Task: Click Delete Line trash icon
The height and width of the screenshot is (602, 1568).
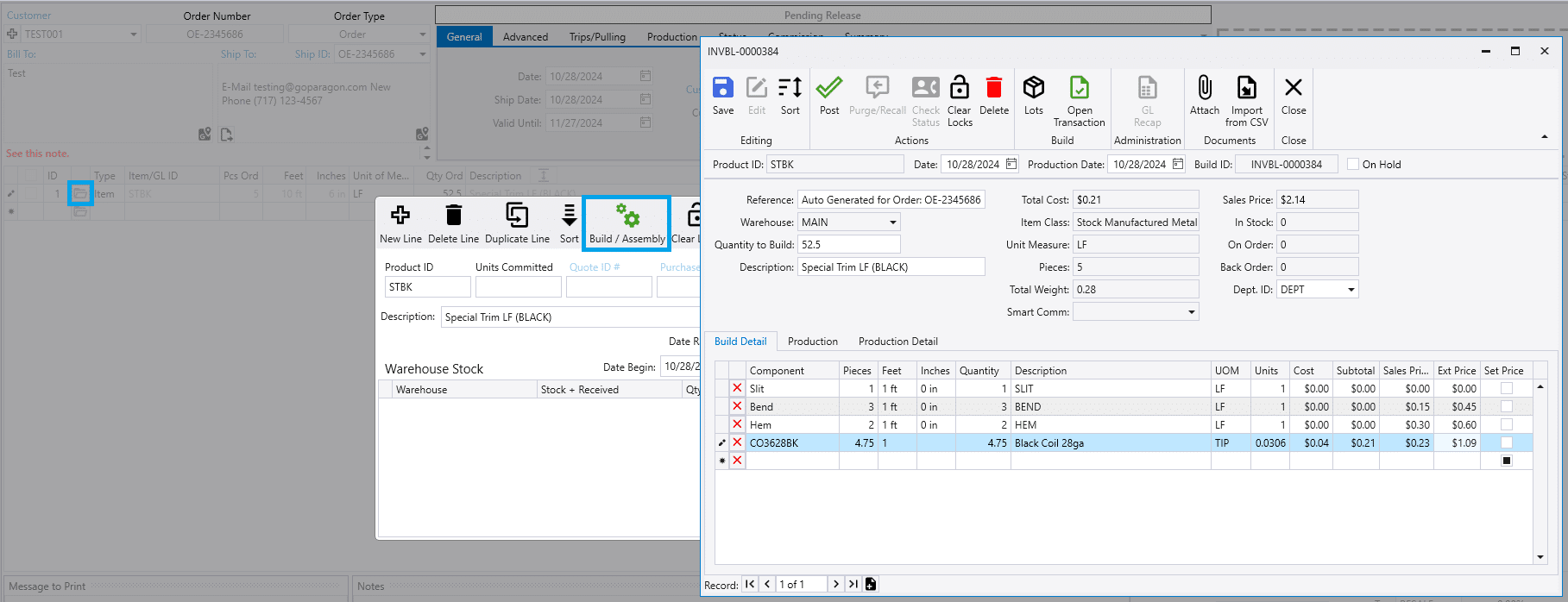Action: coord(453,215)
